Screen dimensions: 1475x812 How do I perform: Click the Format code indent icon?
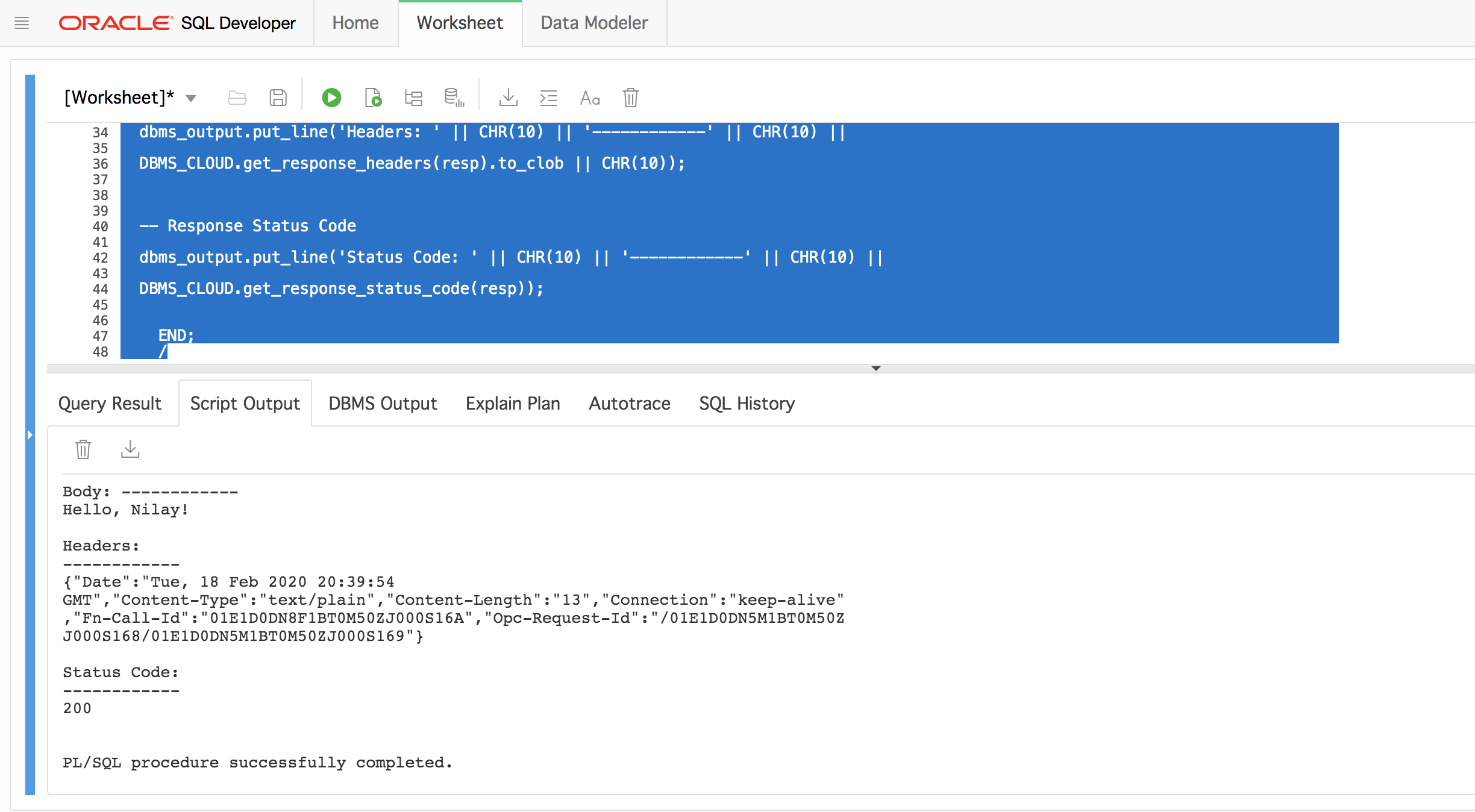tap(548, 98)
